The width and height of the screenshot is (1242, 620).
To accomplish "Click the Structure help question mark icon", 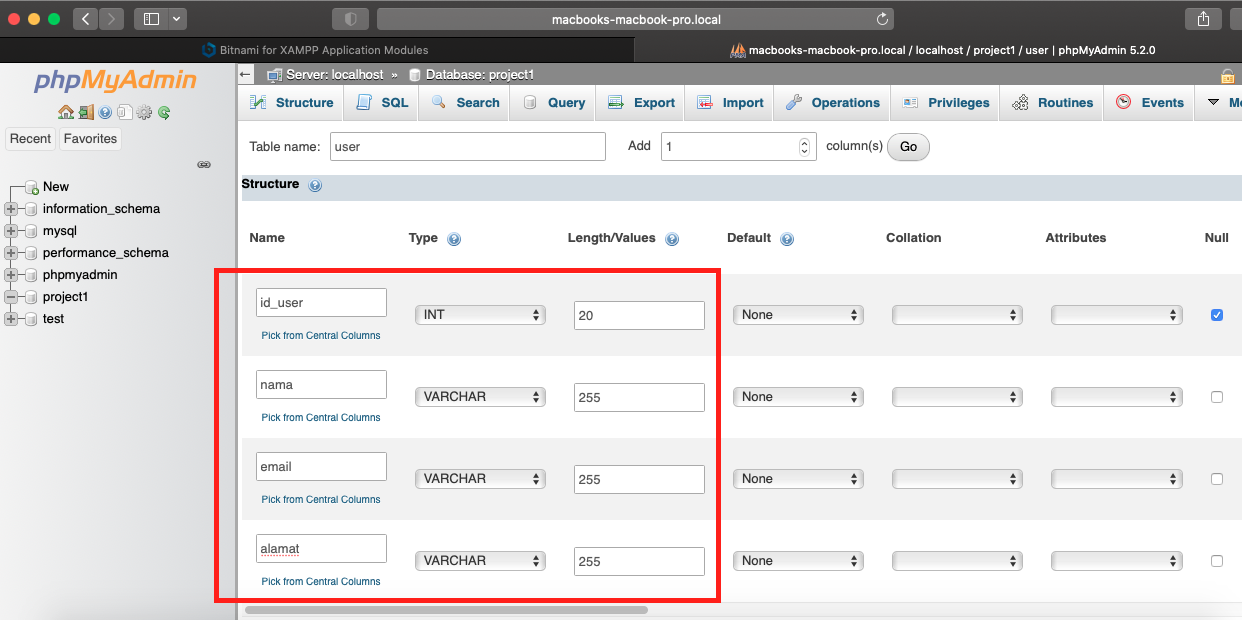I will pyautogui.click(x=315, y=184).
